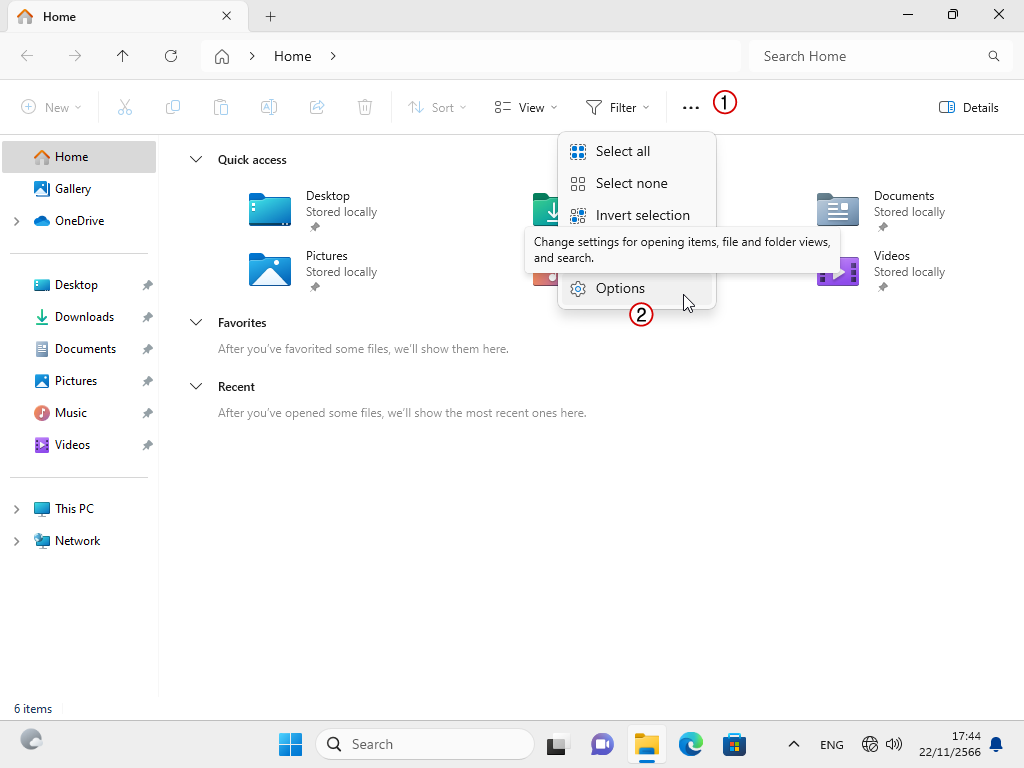This screenshot has height=768, width=1024.
Task: Choose Select all from the menu
Action: [x=622, y=152]
